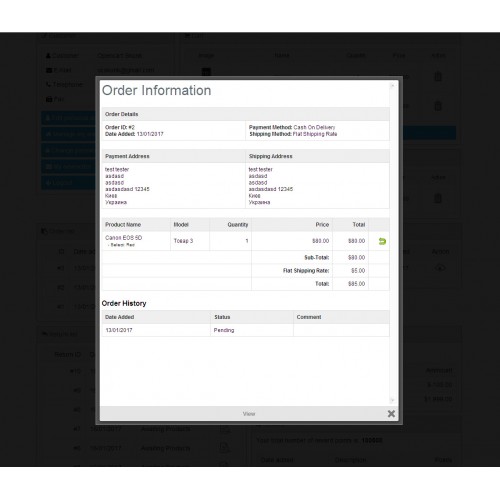500x500 pixels.
Task: Click the return view icon for row #6
Action: point(225,448)
